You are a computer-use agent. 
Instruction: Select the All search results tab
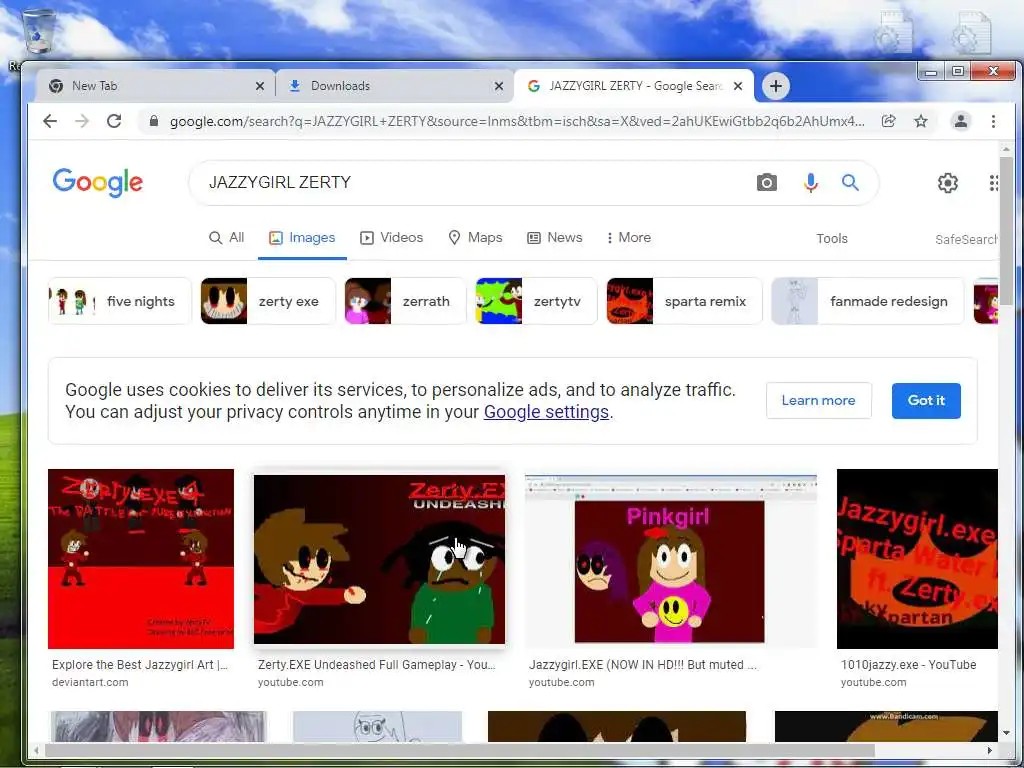226,238
